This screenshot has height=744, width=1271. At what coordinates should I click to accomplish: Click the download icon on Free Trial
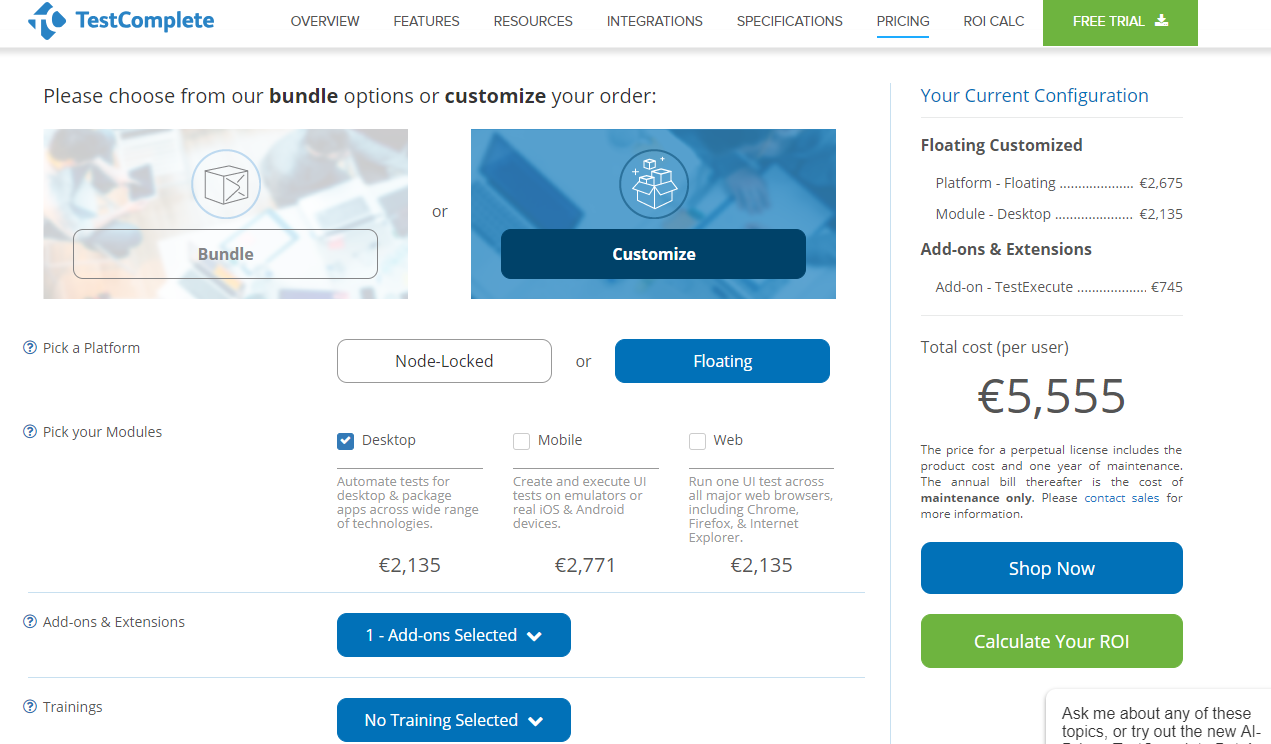coord(1161,20)
